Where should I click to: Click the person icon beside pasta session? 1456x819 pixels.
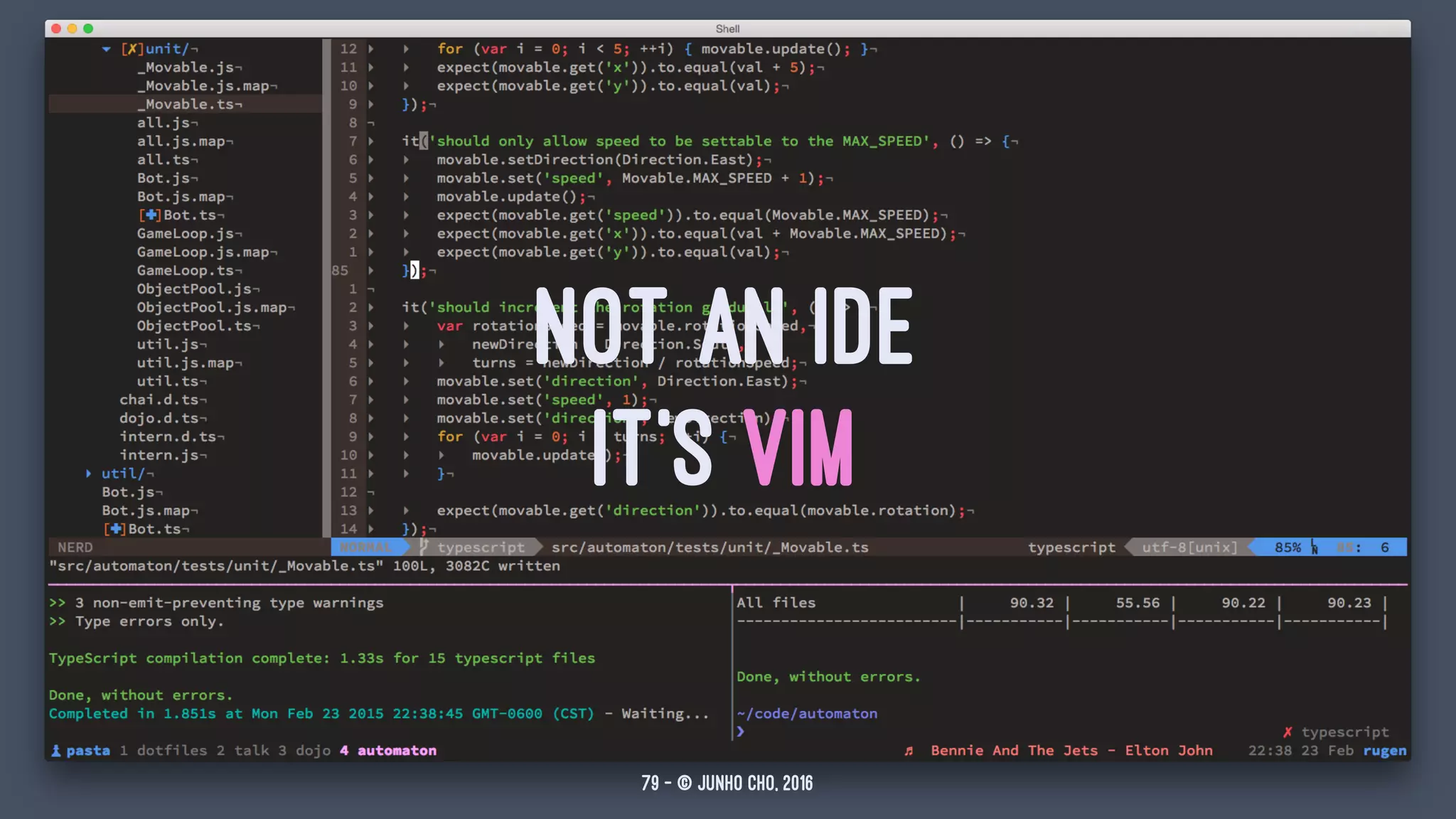tap(55, 751)
